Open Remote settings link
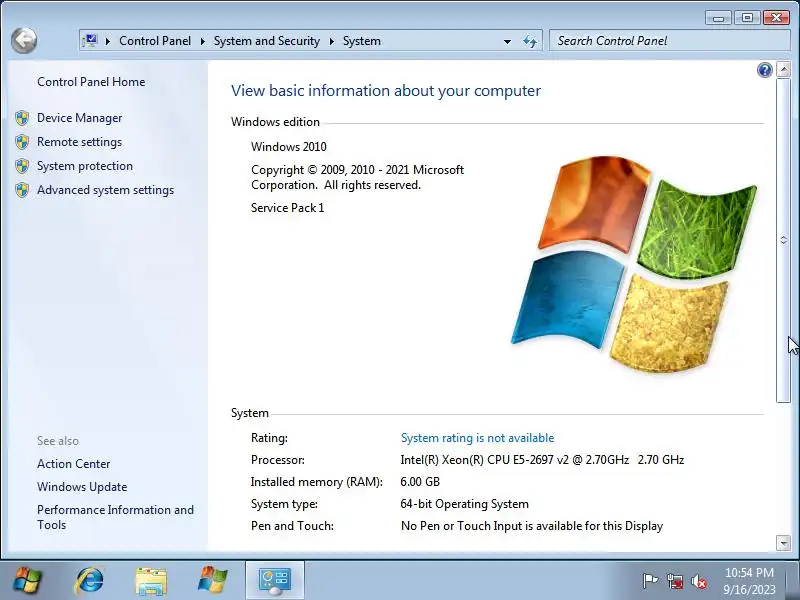 click(x=80, y=142)
